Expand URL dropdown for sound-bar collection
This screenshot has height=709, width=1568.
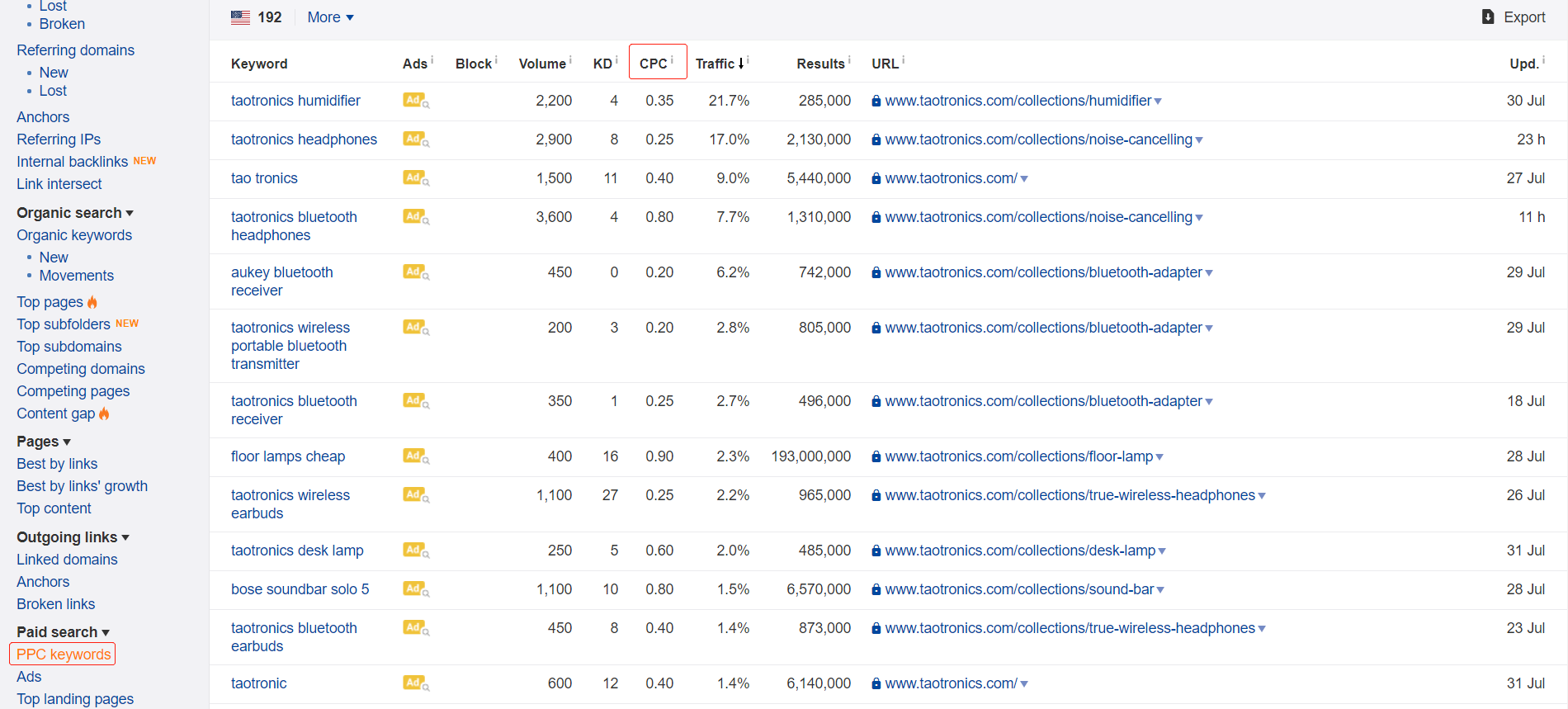[1160, 590]
